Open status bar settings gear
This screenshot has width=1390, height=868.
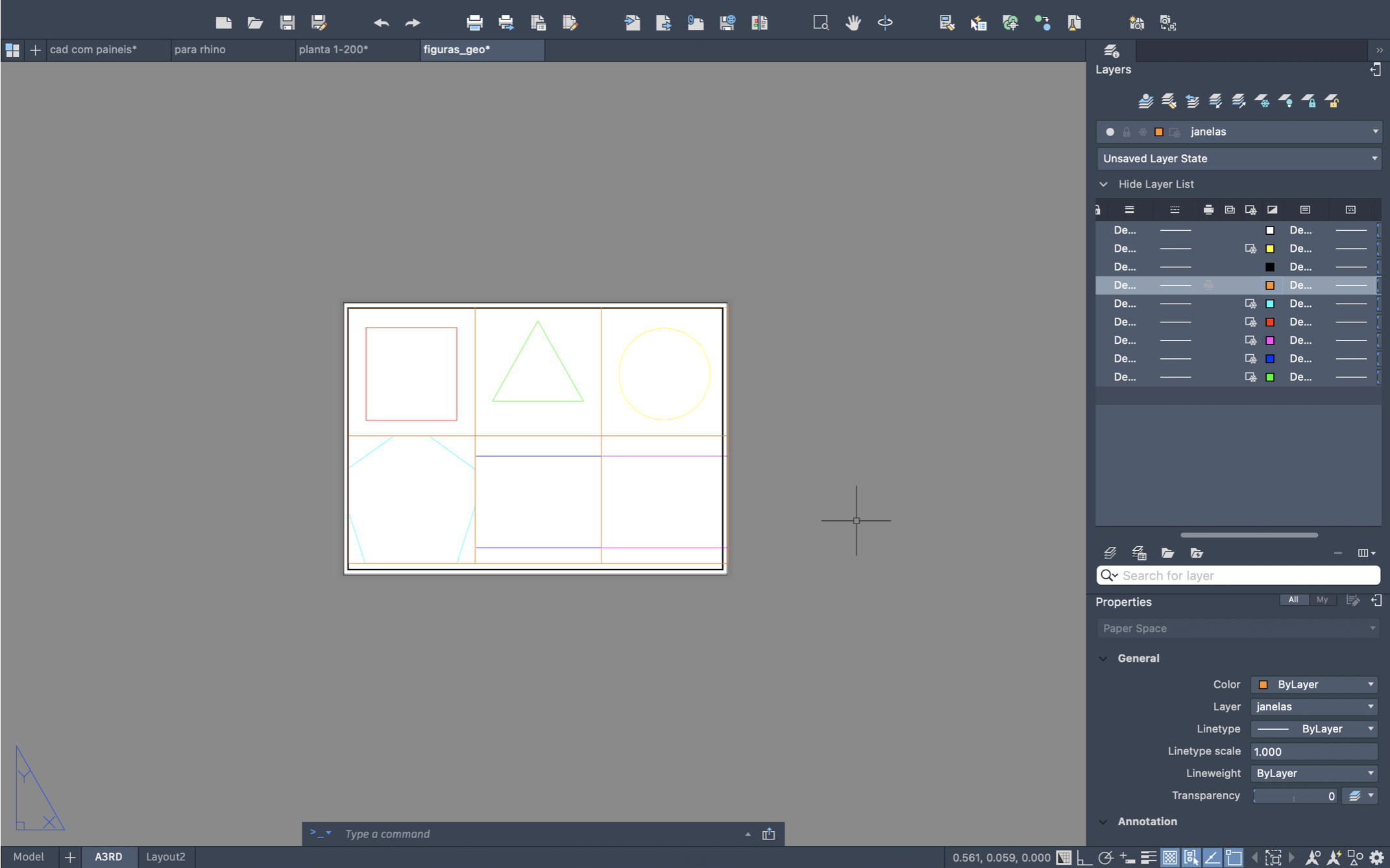(x=1376, y=857)
